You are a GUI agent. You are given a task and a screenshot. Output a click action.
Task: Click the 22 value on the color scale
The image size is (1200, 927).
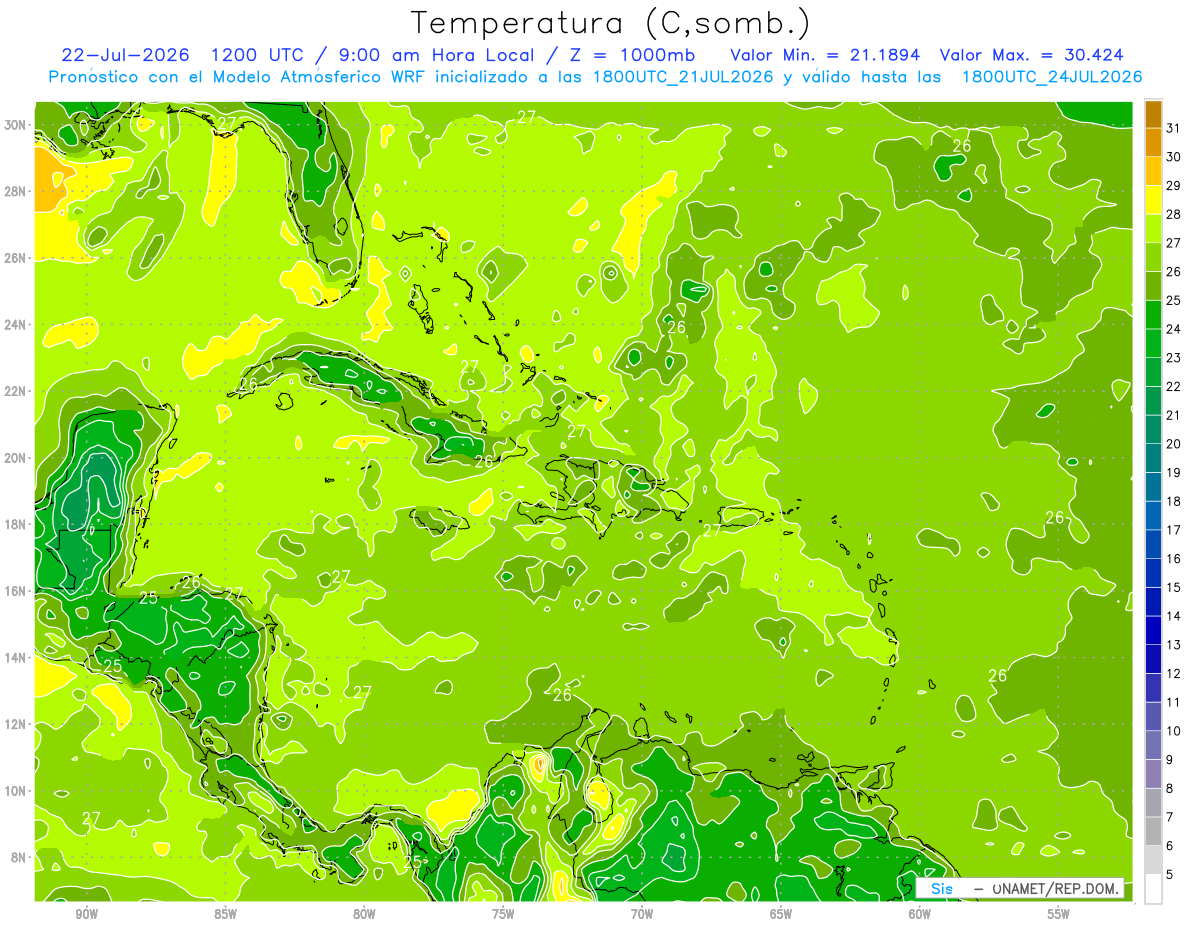(x=1174, y=387)
